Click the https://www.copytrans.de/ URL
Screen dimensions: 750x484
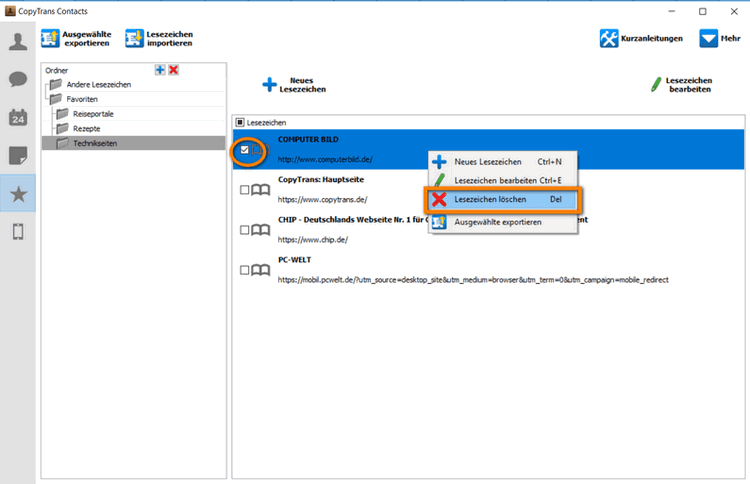point(322,200)
